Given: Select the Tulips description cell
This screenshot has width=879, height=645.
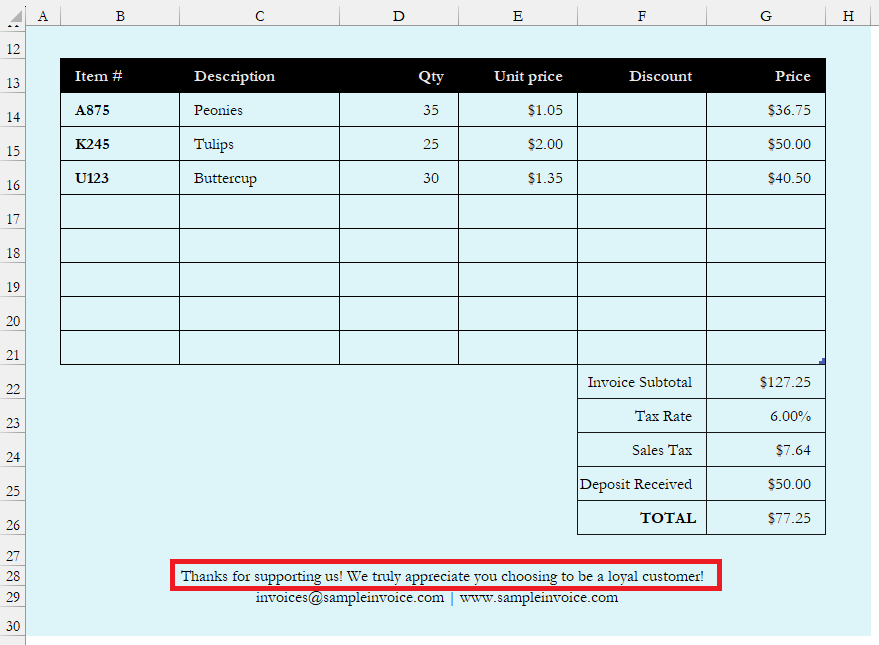Looking at the screenshot, I should point(260,144).
